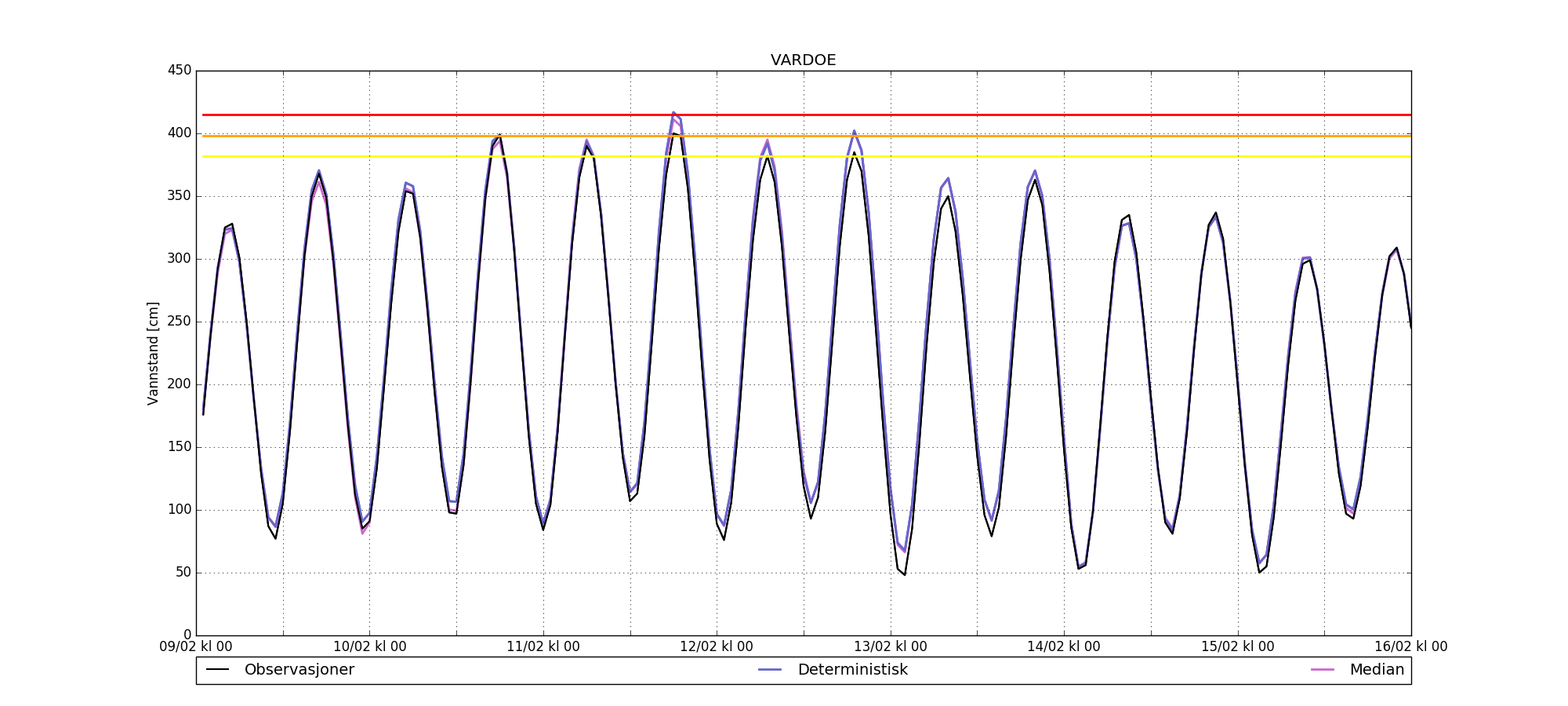1568x706 pixels.
Task: Click the 11/02 kl 00 axis label
Action: click(x=543, y=647)
